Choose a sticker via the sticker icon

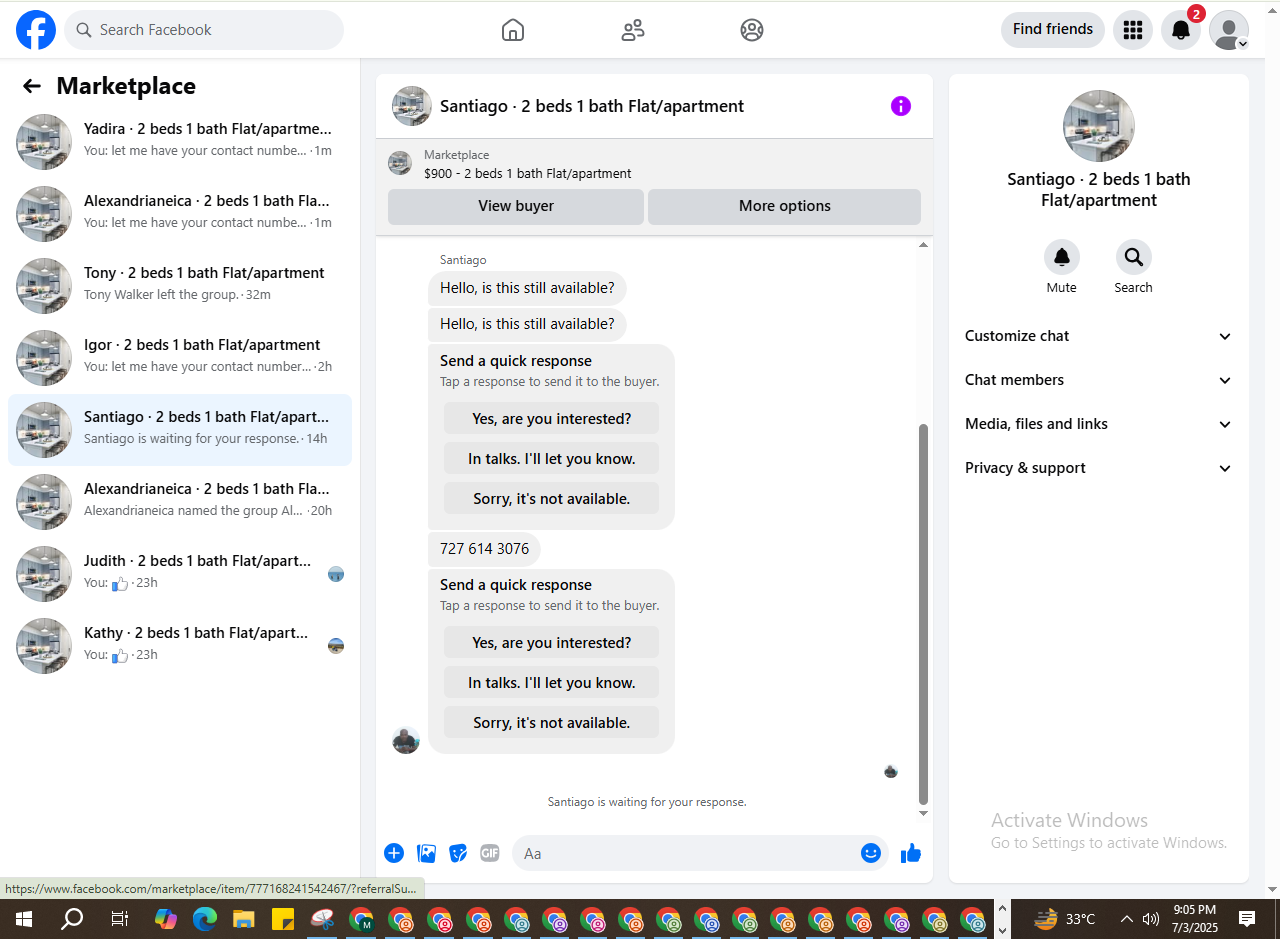click(x=458, y=853)
